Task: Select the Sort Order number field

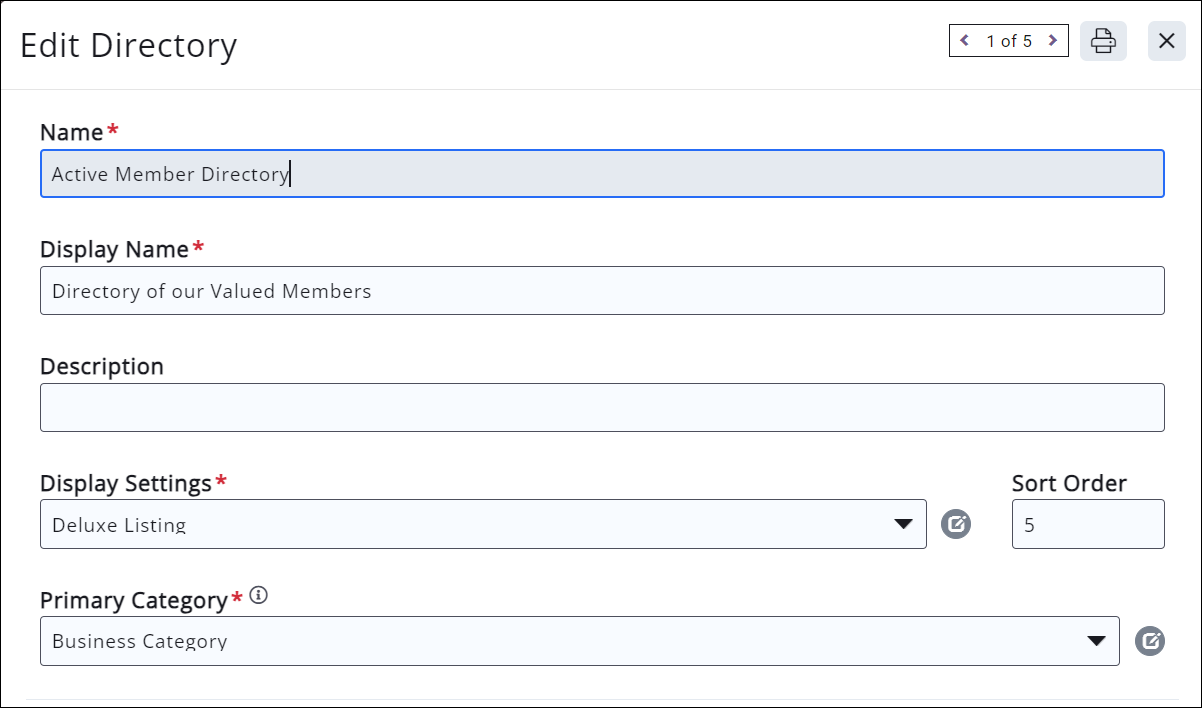Action: pos(1088,524)
